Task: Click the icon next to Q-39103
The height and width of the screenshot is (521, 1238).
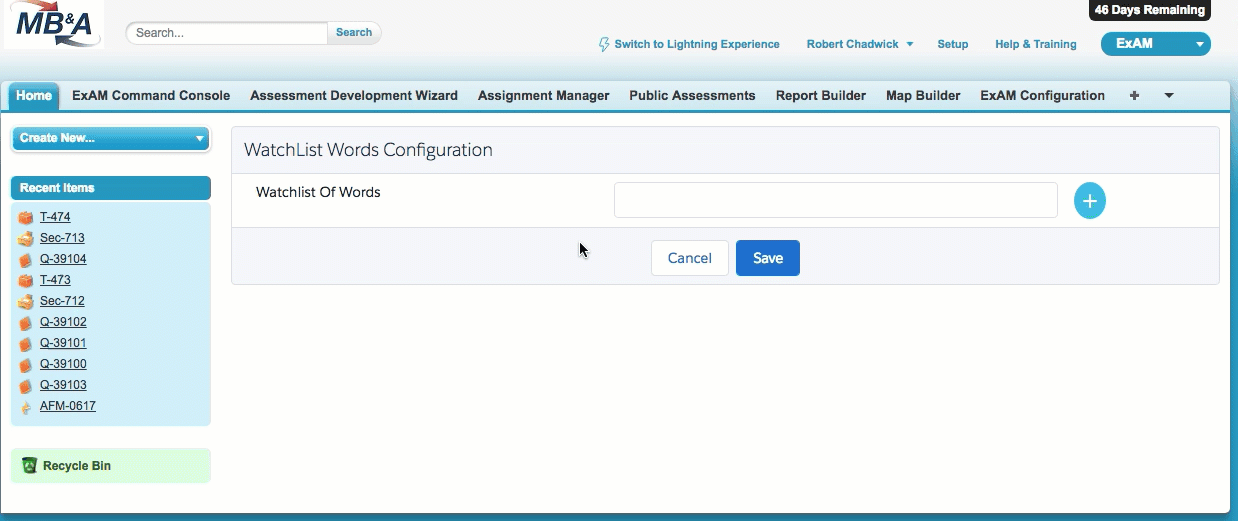Action: (26, 385)
